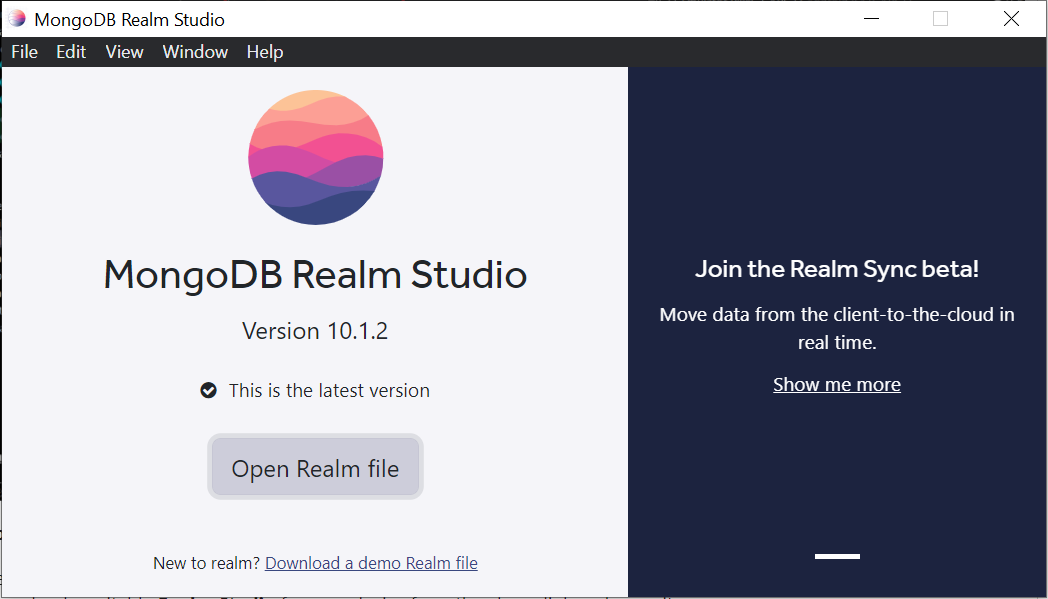Click the MongoDB Realm Studio heading
1048x599 pixels.
pyautogui.click(x=315, y=274)
